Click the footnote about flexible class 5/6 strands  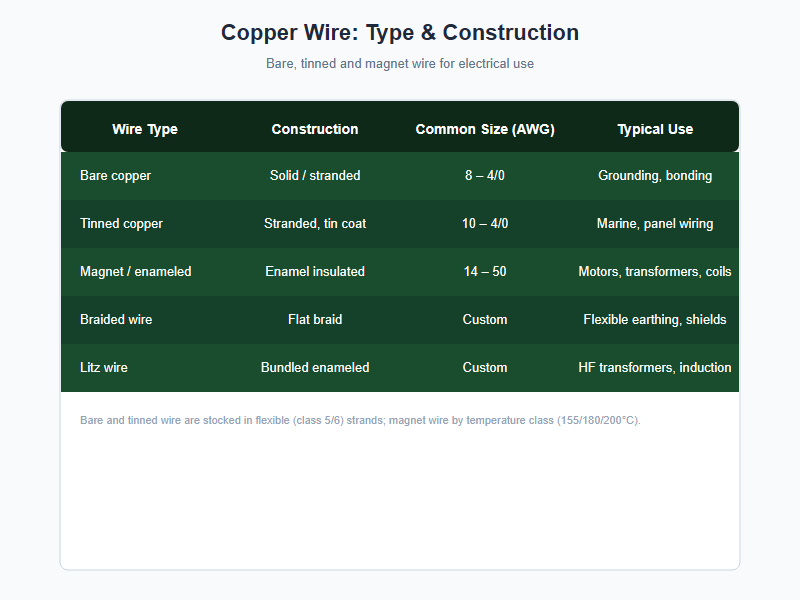pos(360,420)
